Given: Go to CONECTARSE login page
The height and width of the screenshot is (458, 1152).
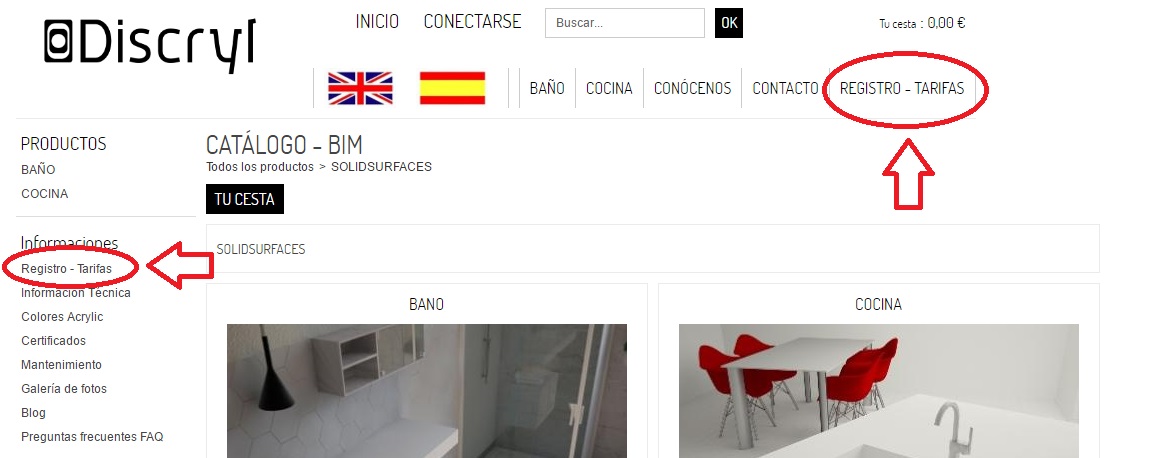Looking at the screenshot, I should coord(472,21).
